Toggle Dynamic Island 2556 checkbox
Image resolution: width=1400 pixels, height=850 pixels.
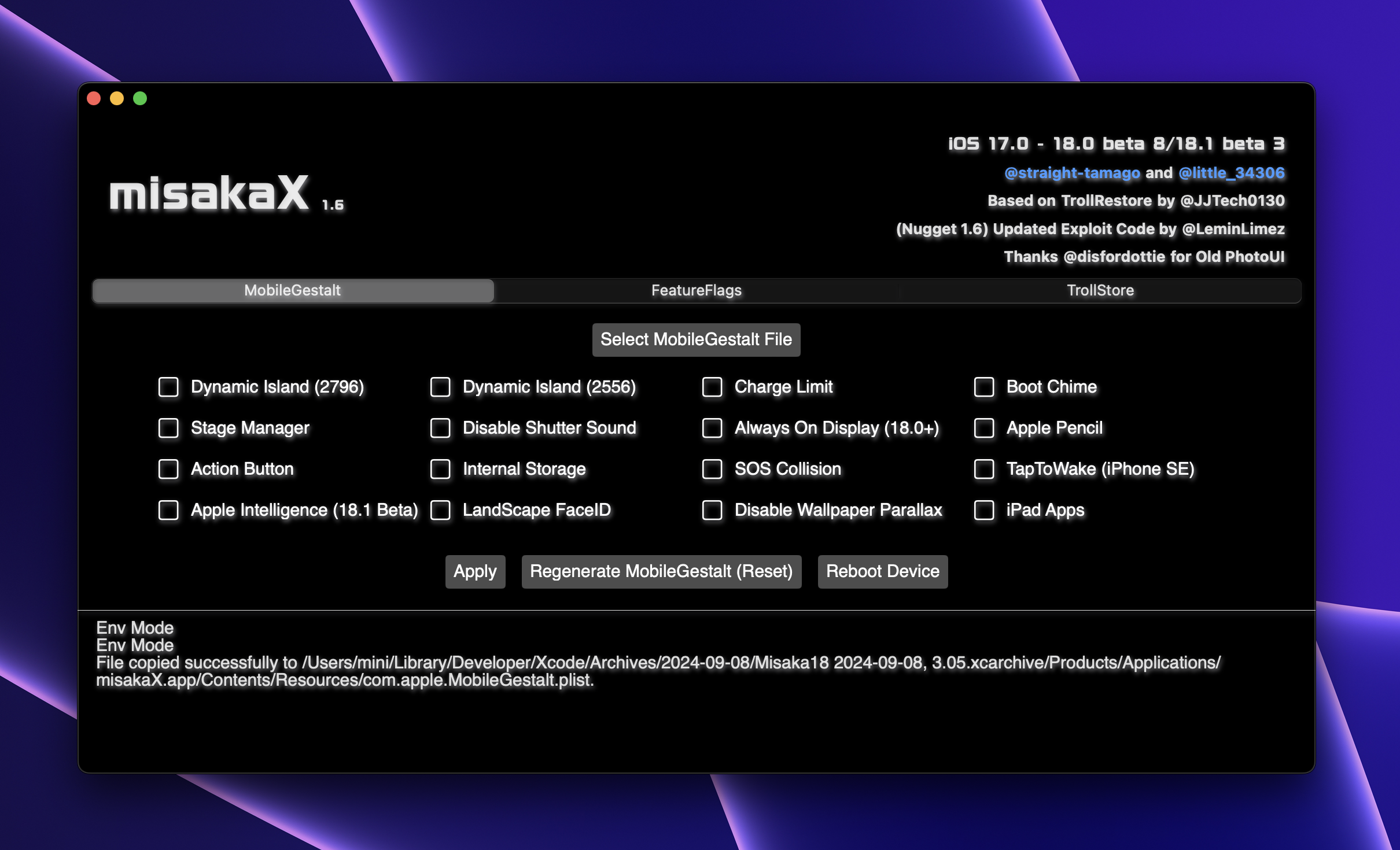441,387
